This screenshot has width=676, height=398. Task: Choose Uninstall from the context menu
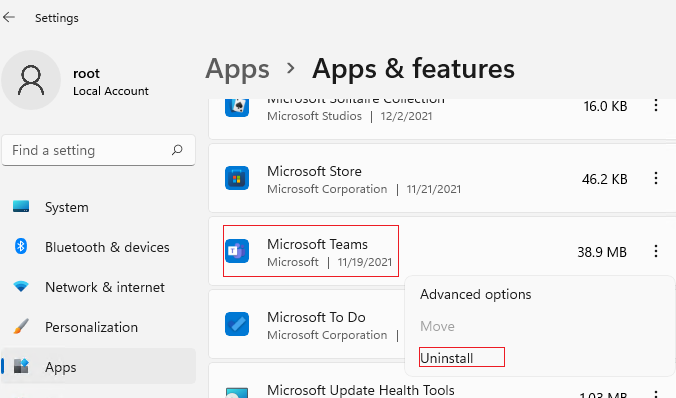(447, 358)
